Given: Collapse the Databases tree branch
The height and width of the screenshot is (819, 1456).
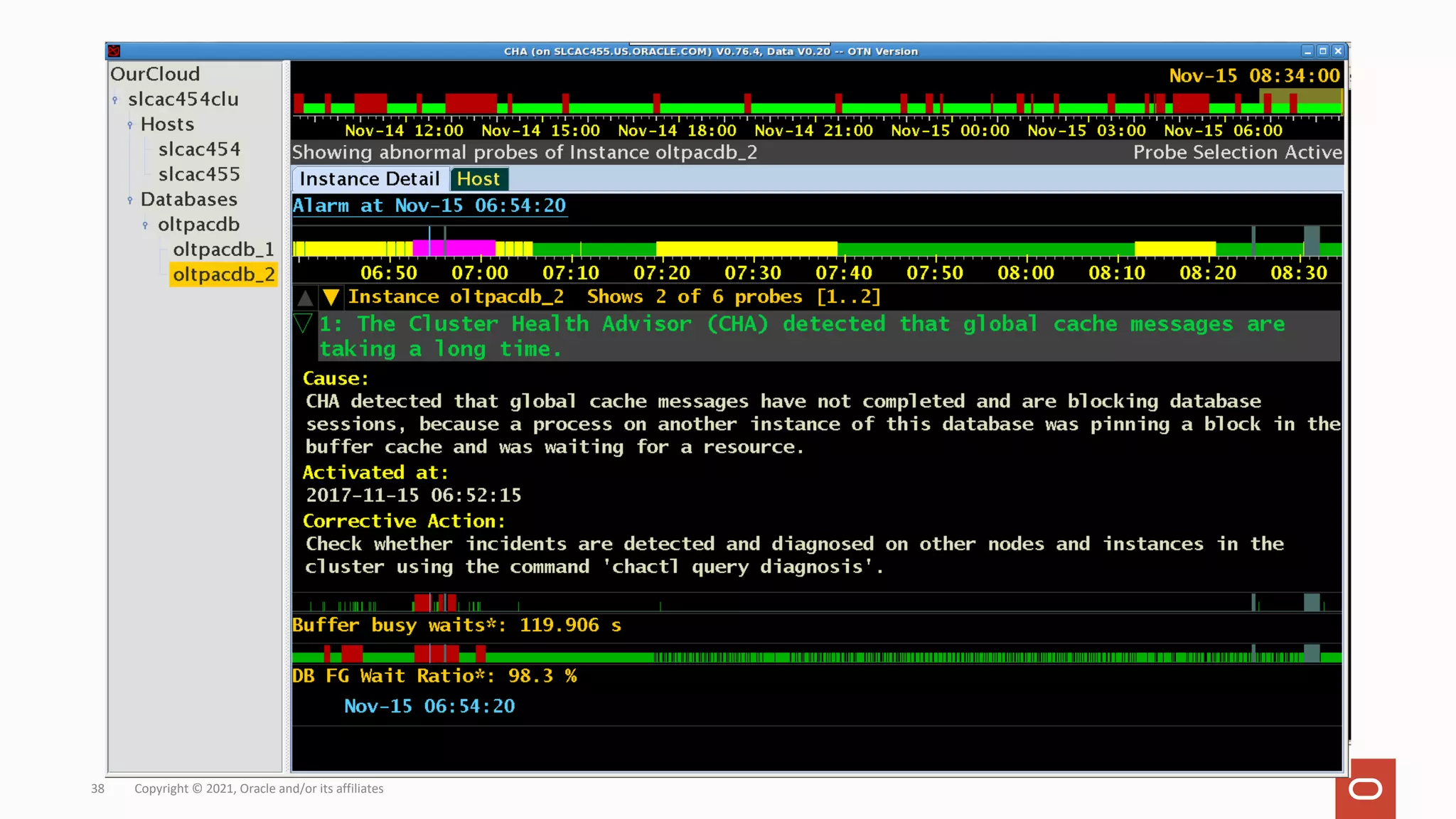Looking at the screenshot, I should tap(129, 200).
